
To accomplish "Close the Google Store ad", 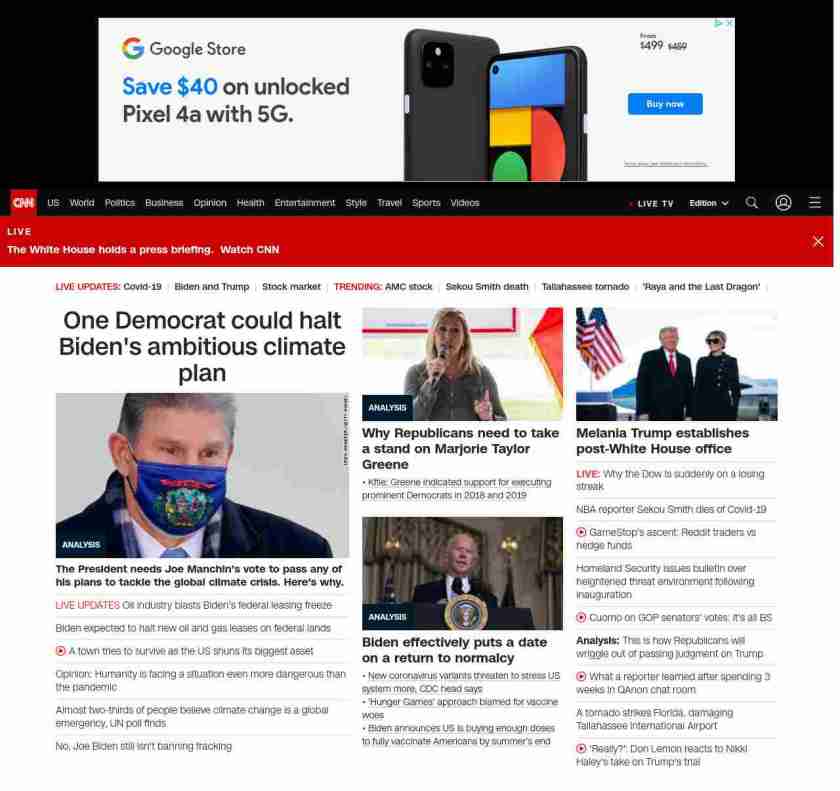I will [x=729, y=23].
